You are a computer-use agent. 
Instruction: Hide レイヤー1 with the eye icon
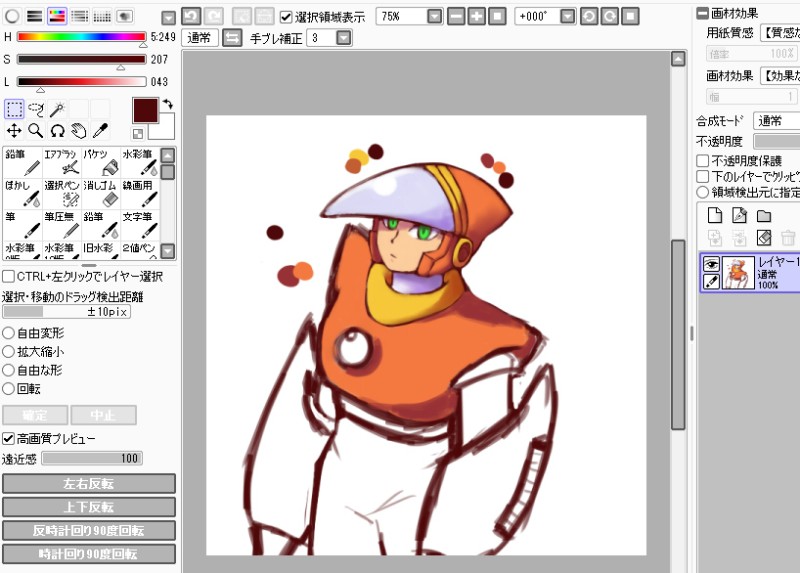coord(711,264)
